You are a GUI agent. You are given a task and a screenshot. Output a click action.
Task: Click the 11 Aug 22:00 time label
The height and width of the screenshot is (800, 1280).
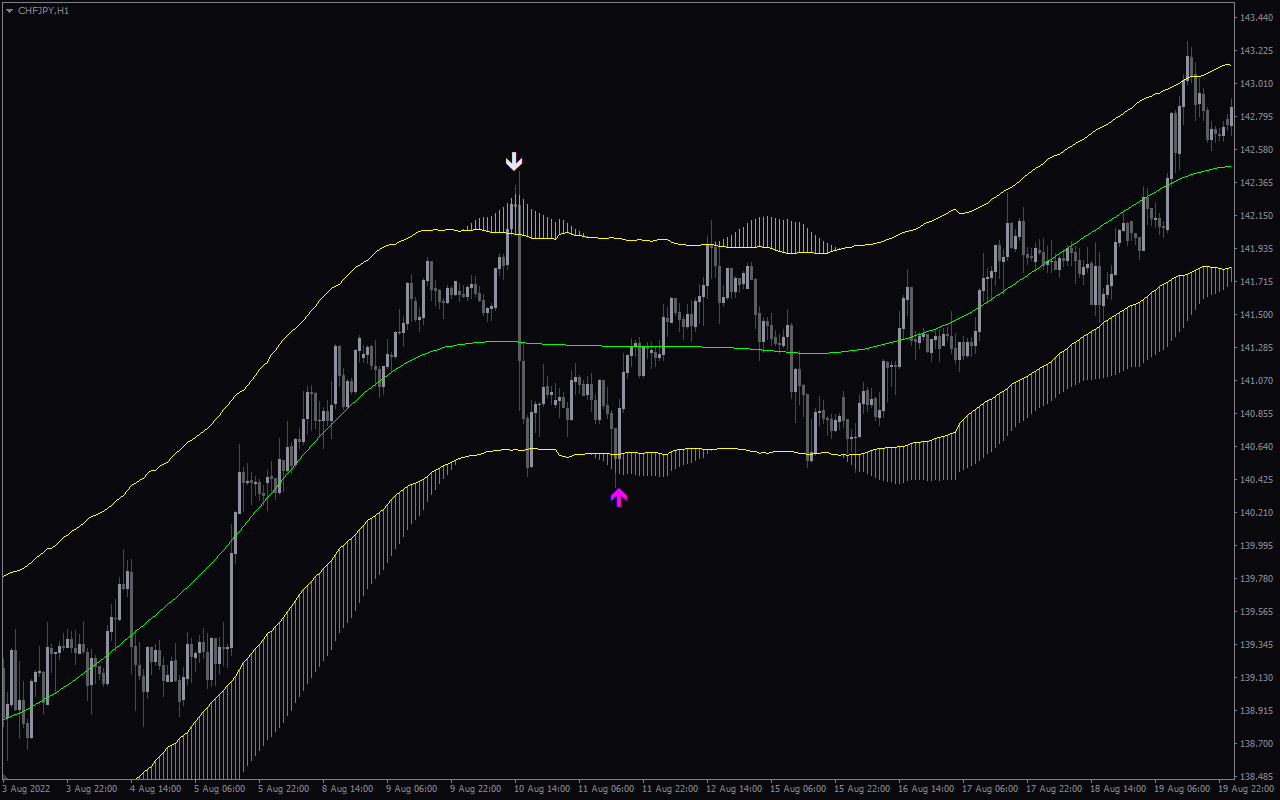(x=670, y=789)
